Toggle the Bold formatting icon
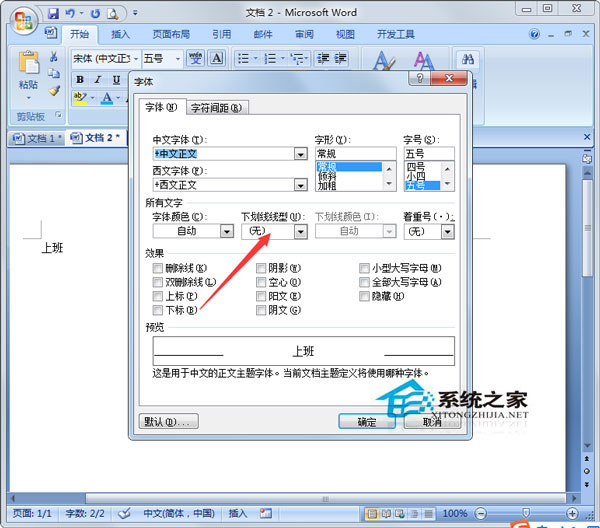Viewport: 600px width, 528px height. [80, 80]
